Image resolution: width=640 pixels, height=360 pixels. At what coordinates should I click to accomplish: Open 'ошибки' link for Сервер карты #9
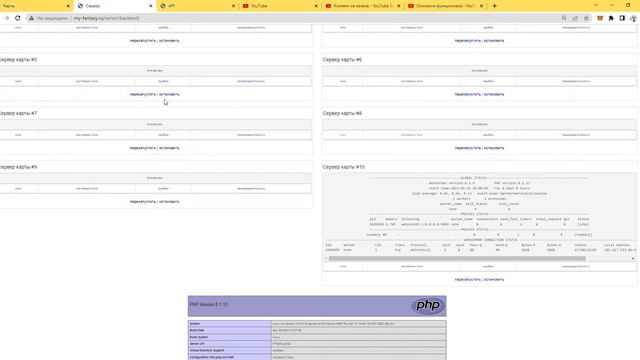click(163, 189)
